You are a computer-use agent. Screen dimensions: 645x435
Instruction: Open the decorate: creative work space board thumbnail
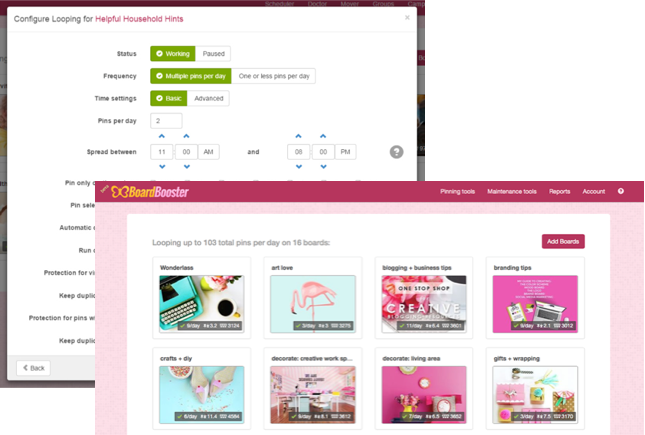click(313, 395)
